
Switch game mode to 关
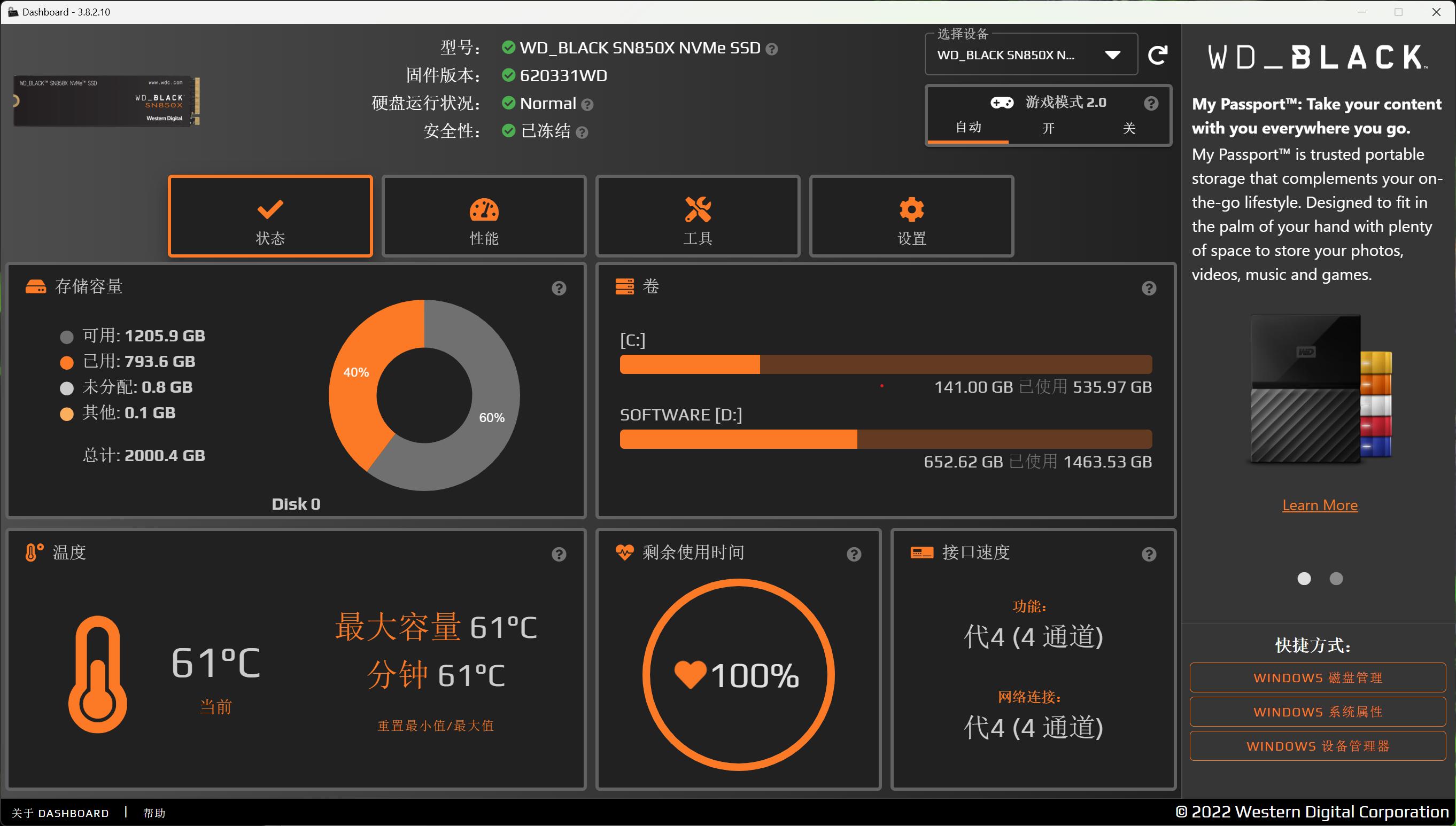pyautogui.click(x=1129, y=128)
